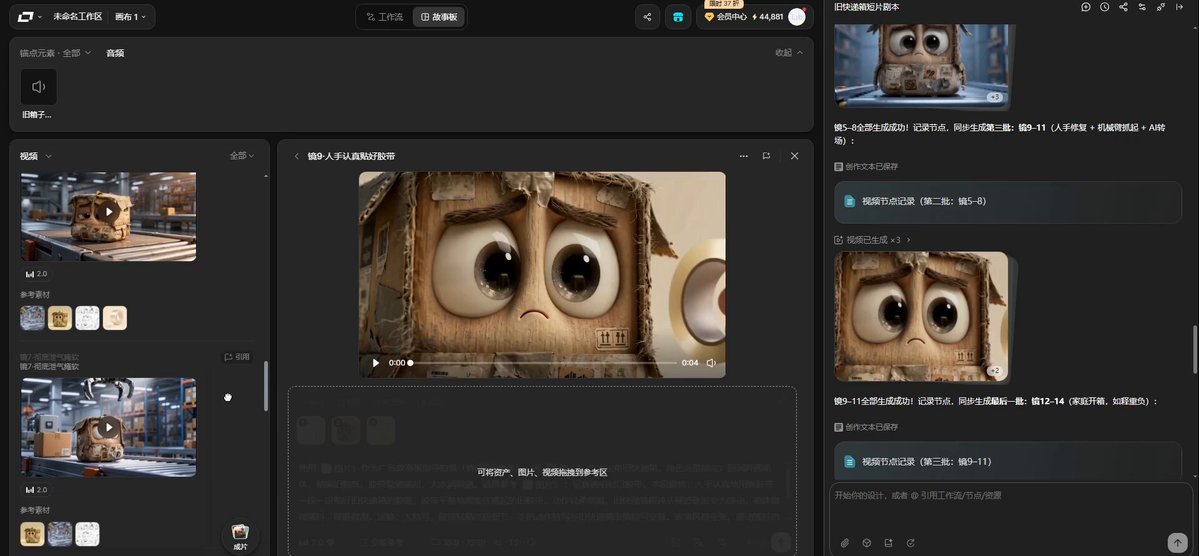The height and width of the screenshot is (556, 1199).
Task: Open the cyan store icon button
Action: coord(677,17)
